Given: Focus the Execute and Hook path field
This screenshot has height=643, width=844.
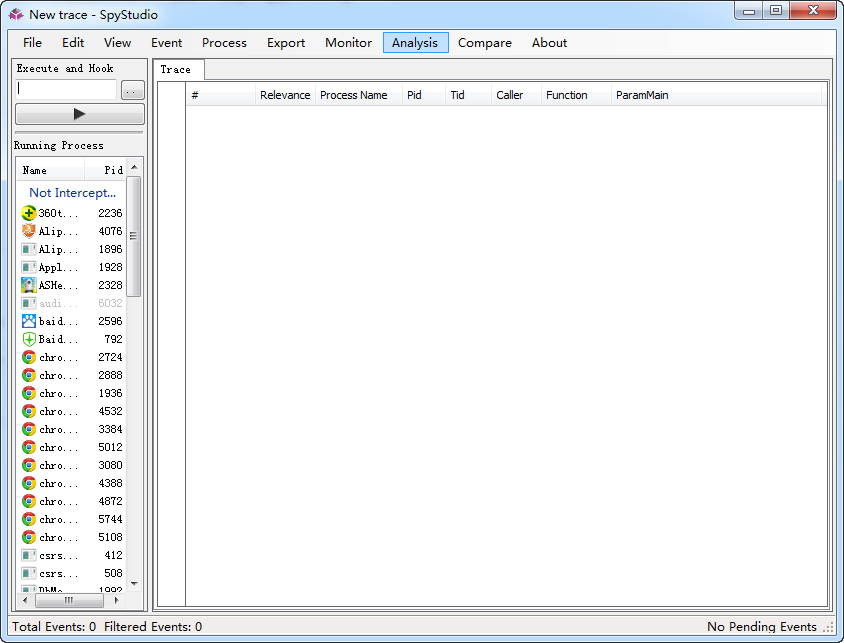Looking at the screenshot, I should click(66, 89).
